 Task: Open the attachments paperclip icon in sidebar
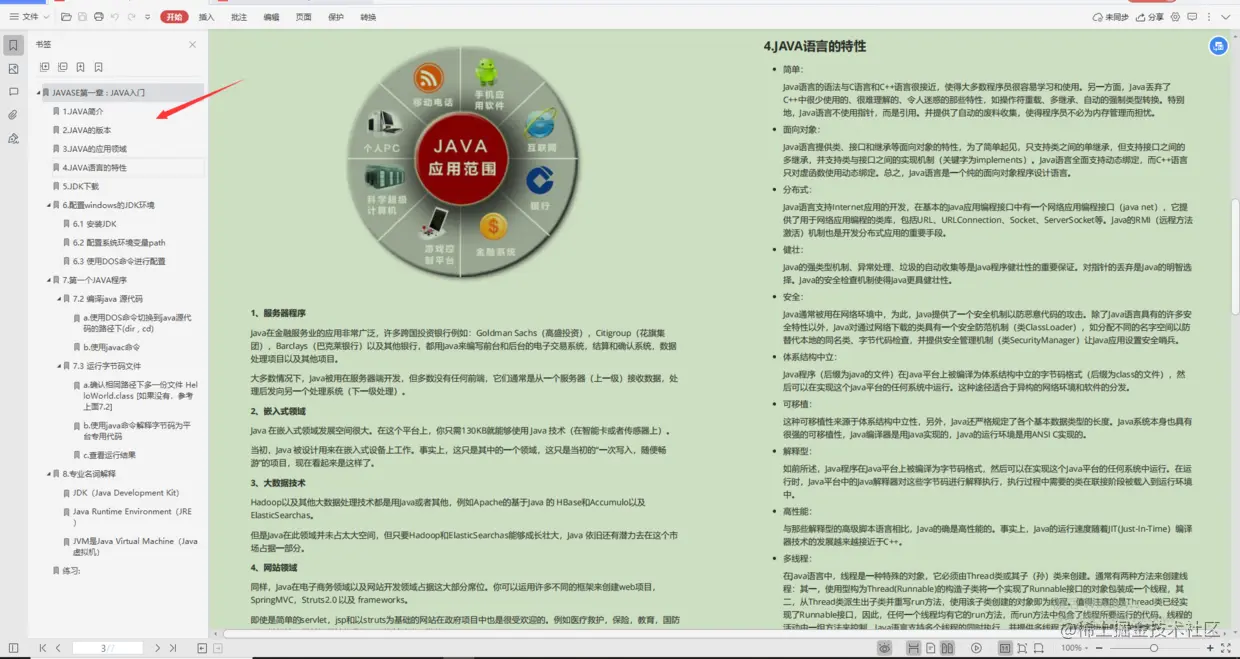(13, 115)
